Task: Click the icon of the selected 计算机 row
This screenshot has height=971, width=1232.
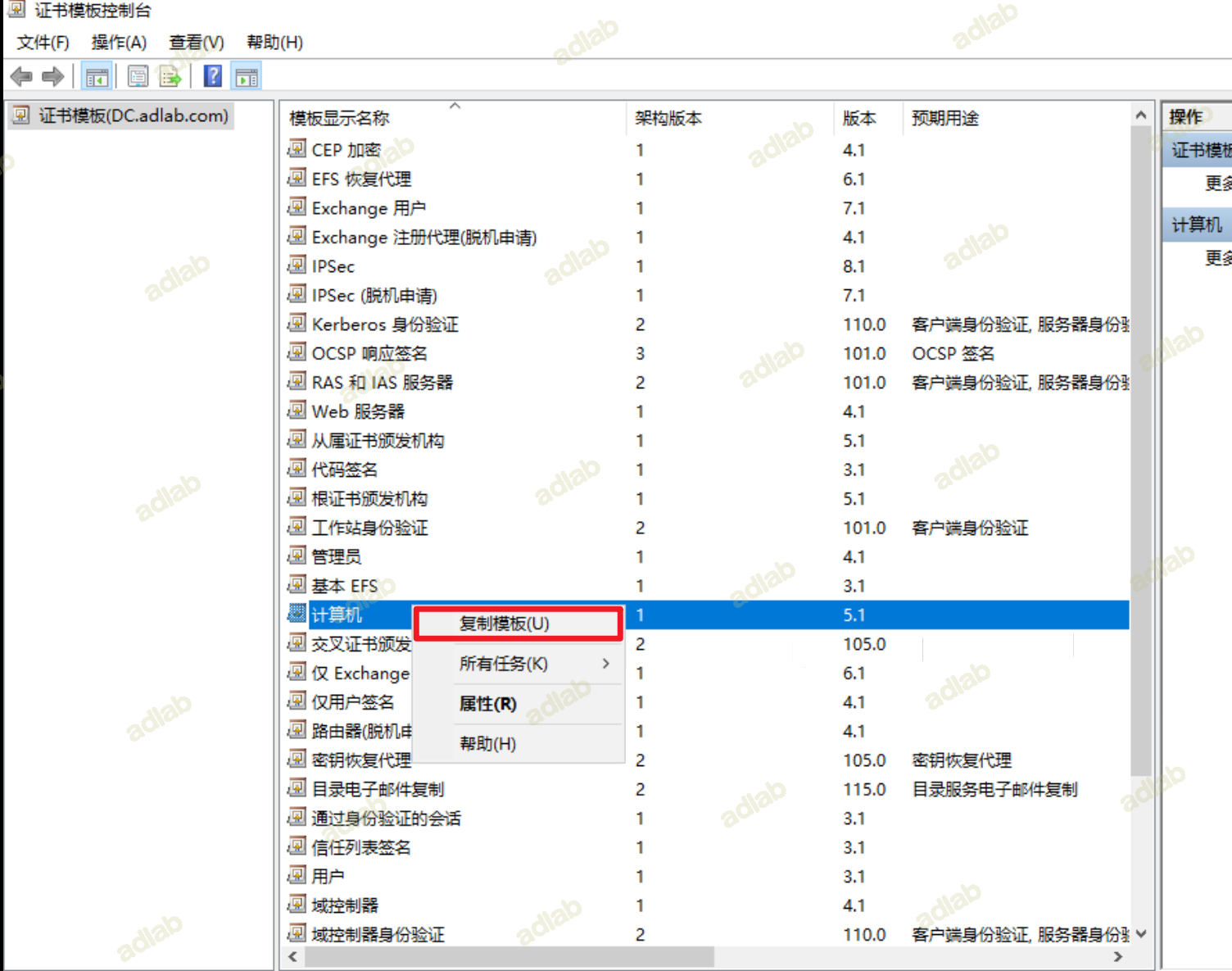Action: click(297, 614)
